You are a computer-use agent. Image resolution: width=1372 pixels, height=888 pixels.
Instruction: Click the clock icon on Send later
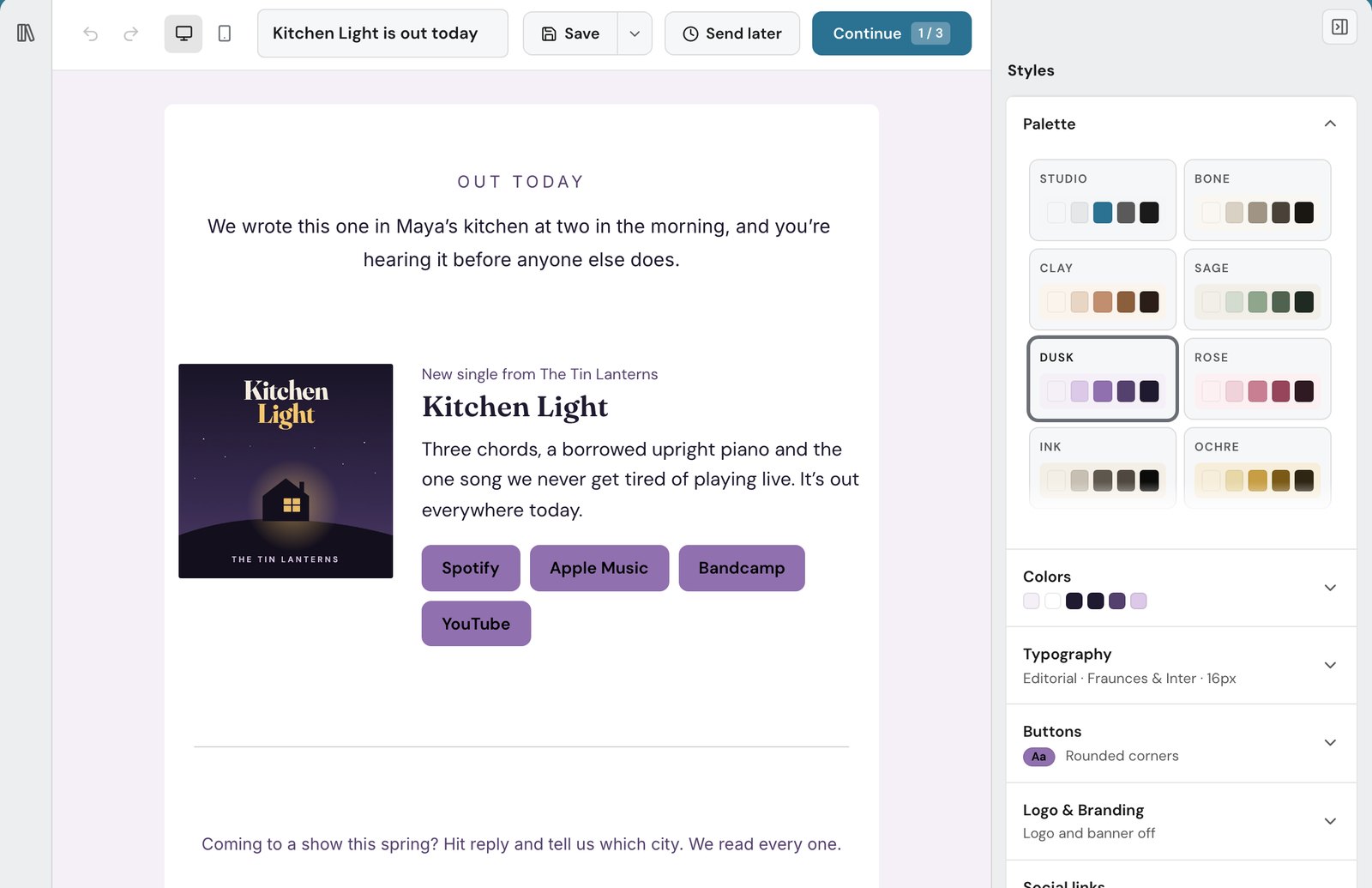pos(690,34)
